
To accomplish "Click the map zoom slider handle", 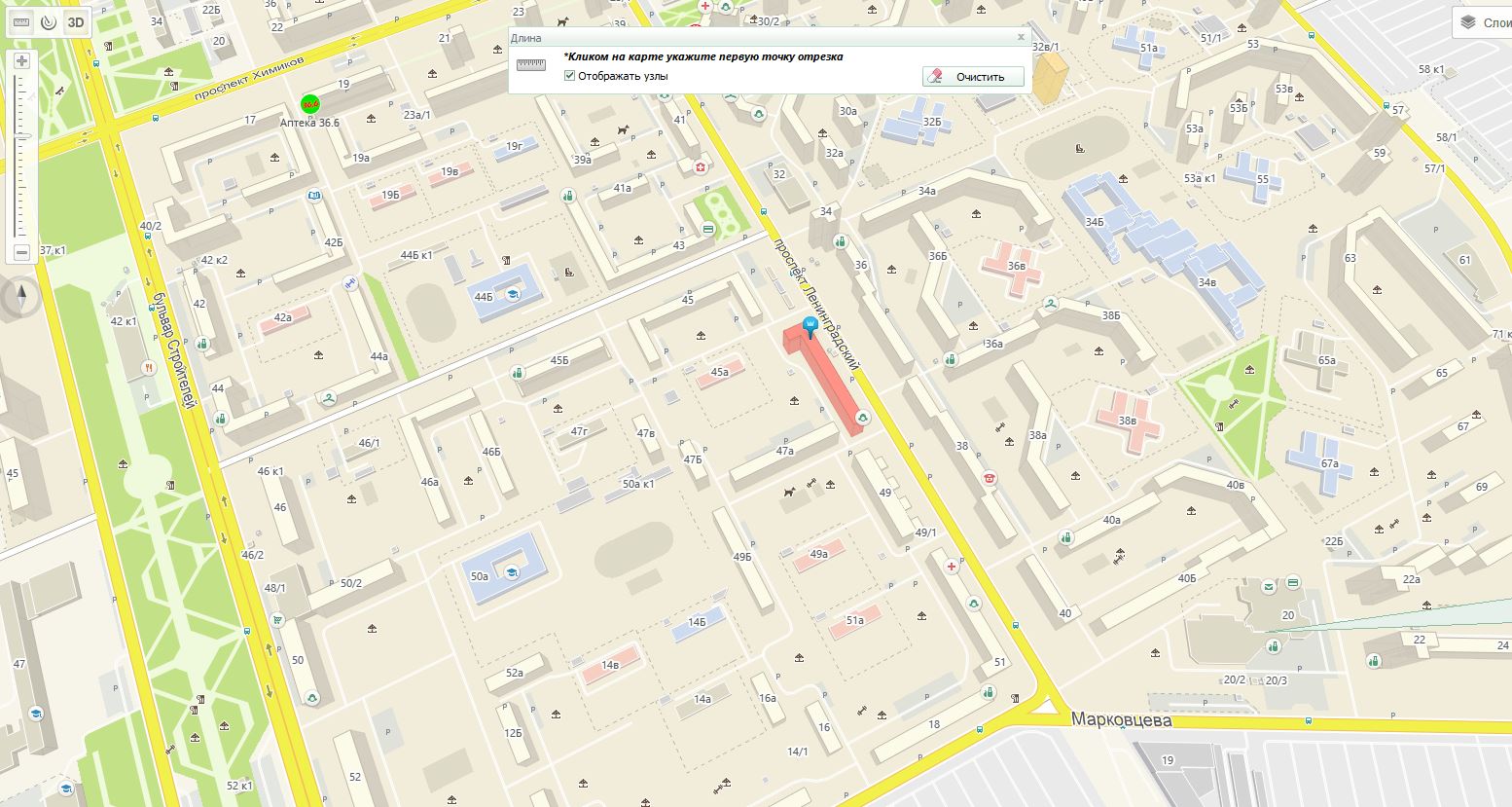I will point(21,136).
